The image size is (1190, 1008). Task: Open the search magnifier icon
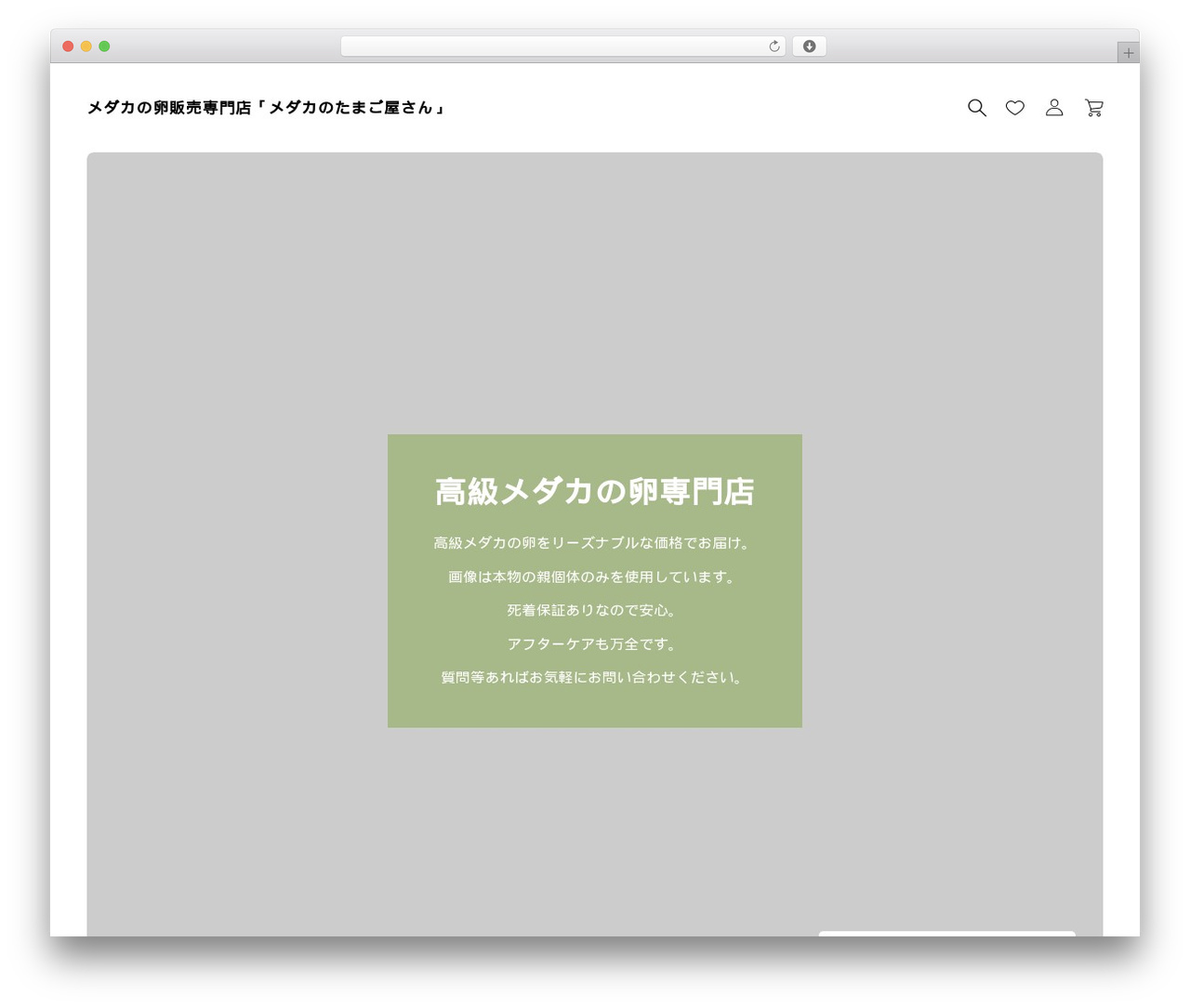point(976,108)
